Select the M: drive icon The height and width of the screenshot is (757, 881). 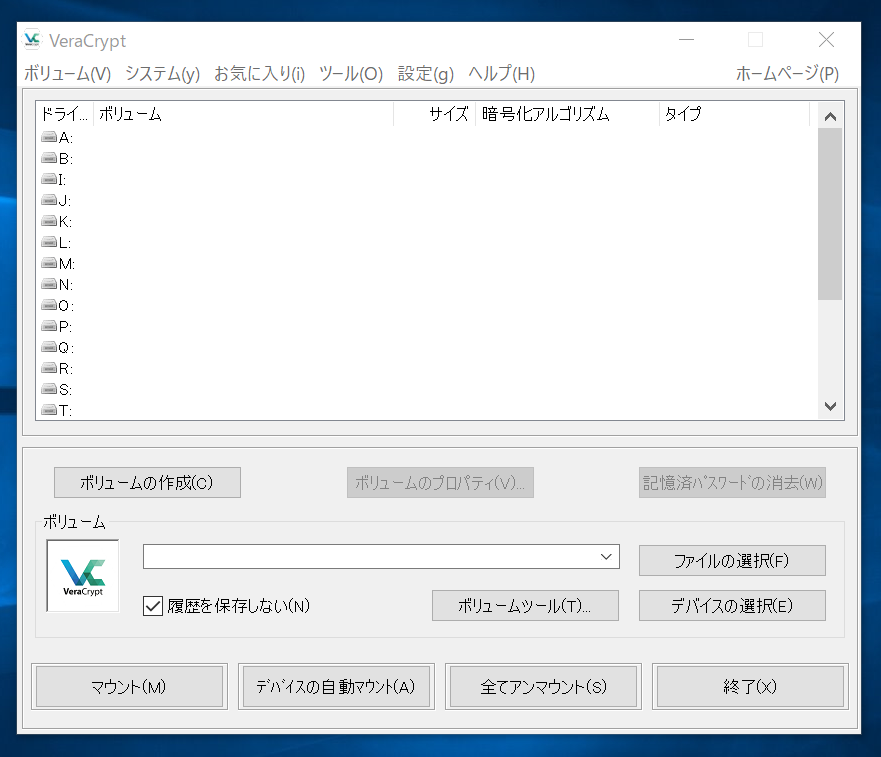click(49, 264)
